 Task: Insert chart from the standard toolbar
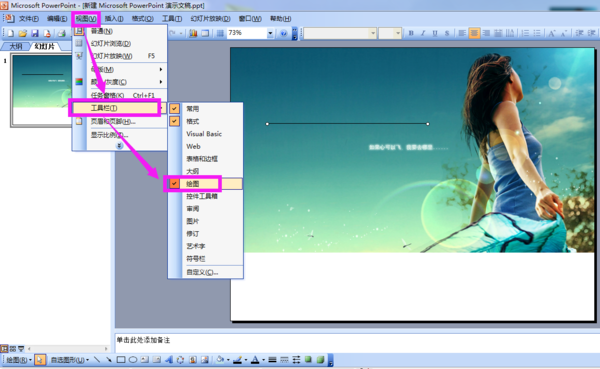tap(193, 33)
